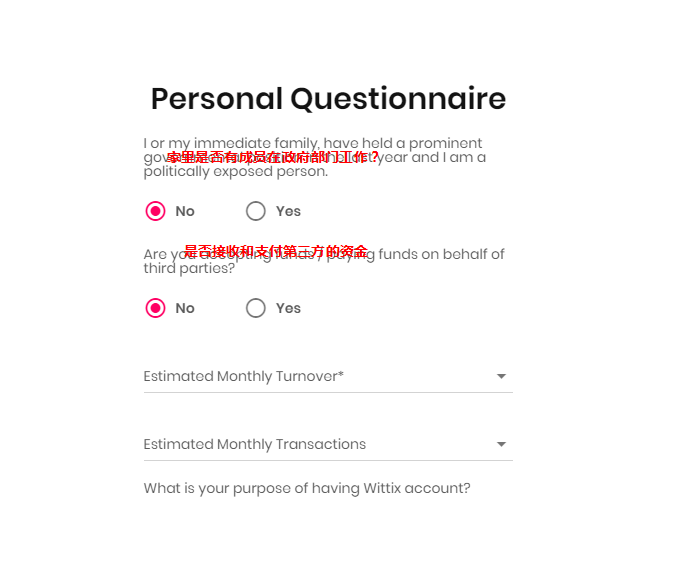The height and width of the screenshot is (579, 695).
Task: Click the 'No' label under third parties question
Action: coord(185,308)
